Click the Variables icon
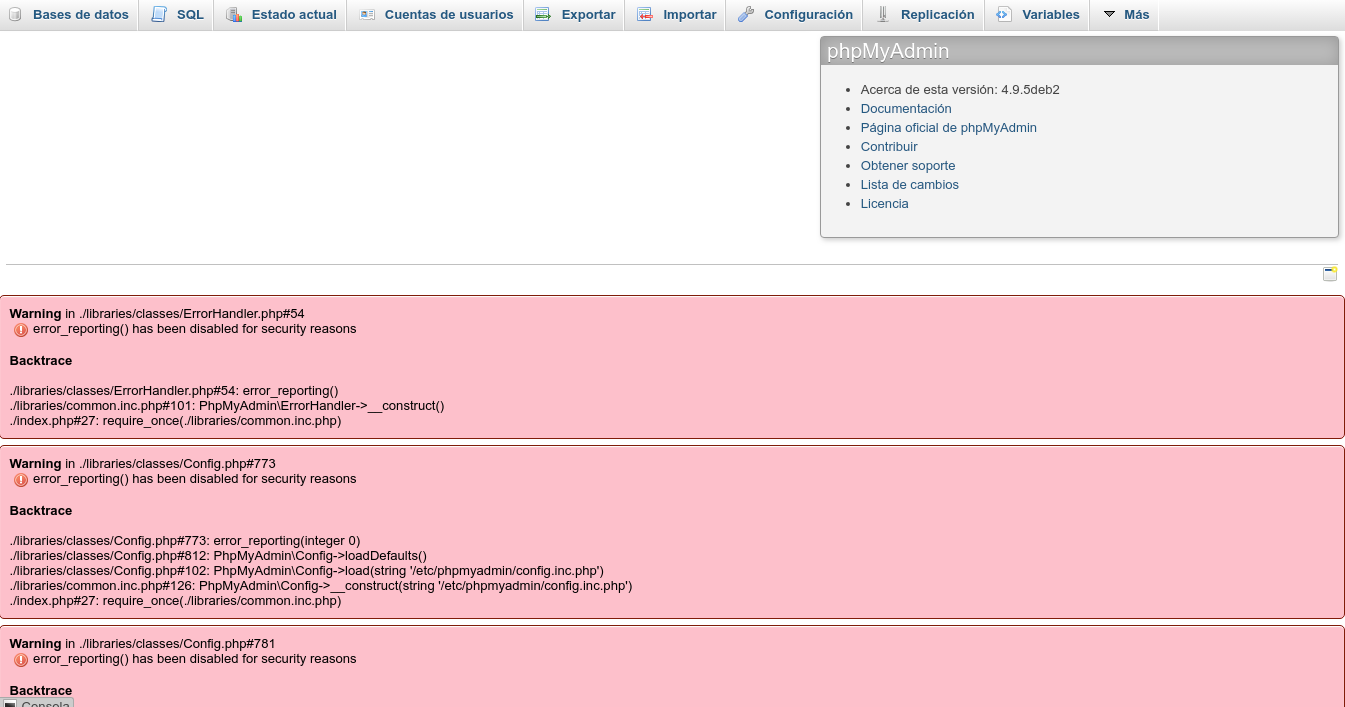The height and width of the screenshot is (707, 1345). (1004, 15)
